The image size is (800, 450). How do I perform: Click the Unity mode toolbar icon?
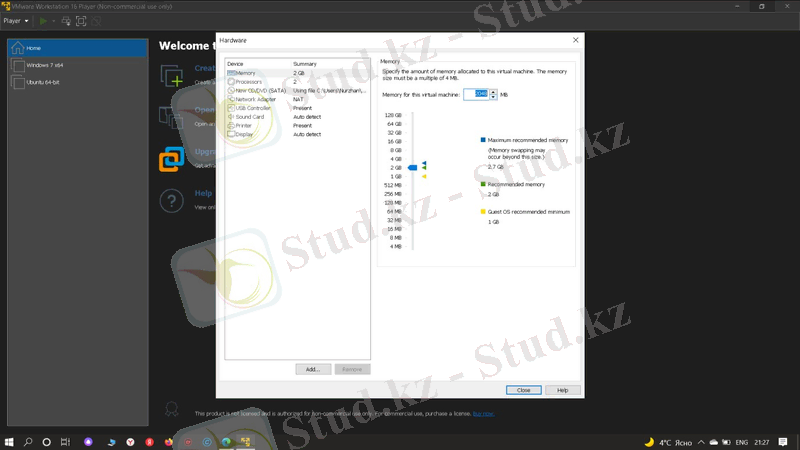96,21
